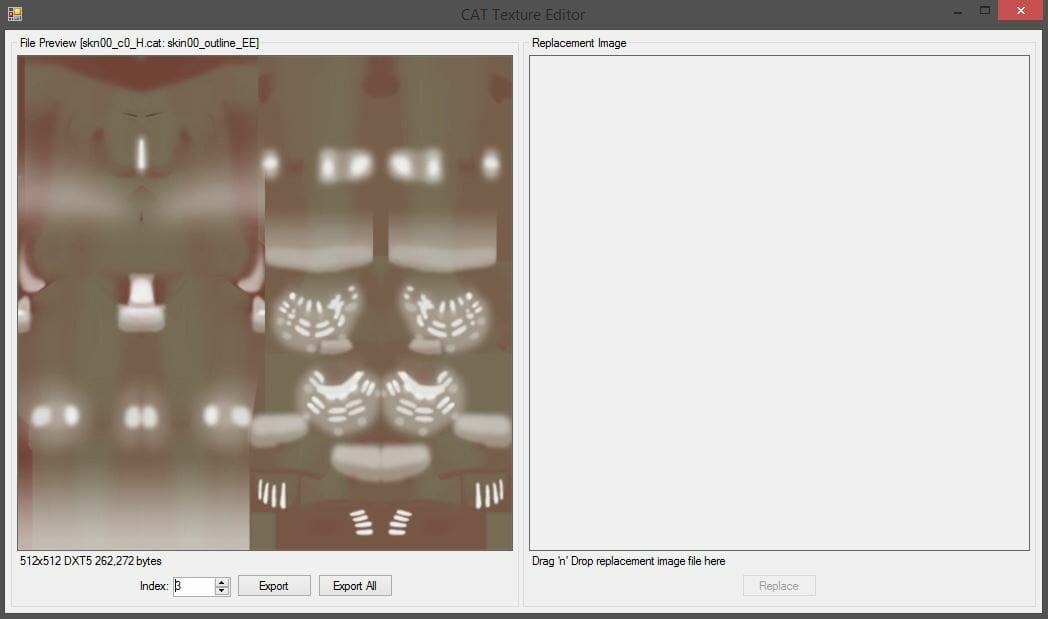Increase the Index value with up arrow

coord(223,582)
